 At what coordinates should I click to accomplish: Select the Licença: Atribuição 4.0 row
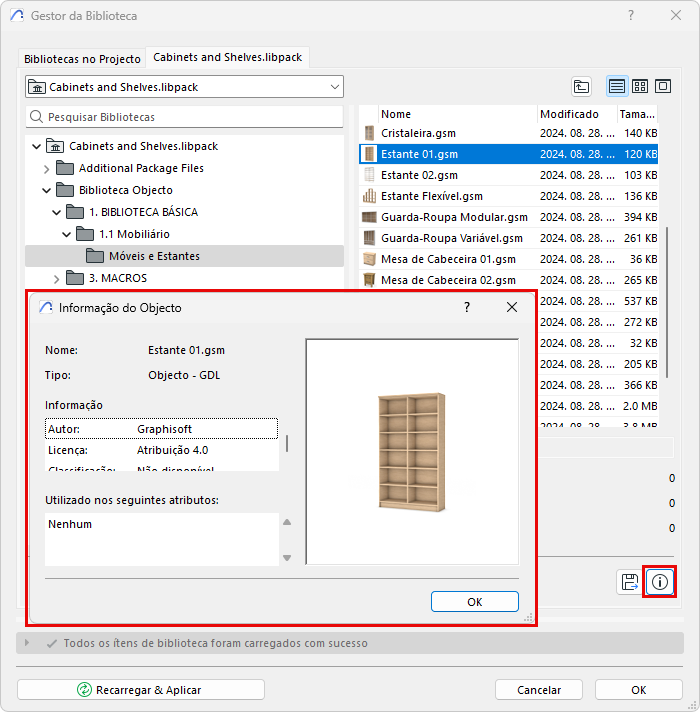pos(161,450)
